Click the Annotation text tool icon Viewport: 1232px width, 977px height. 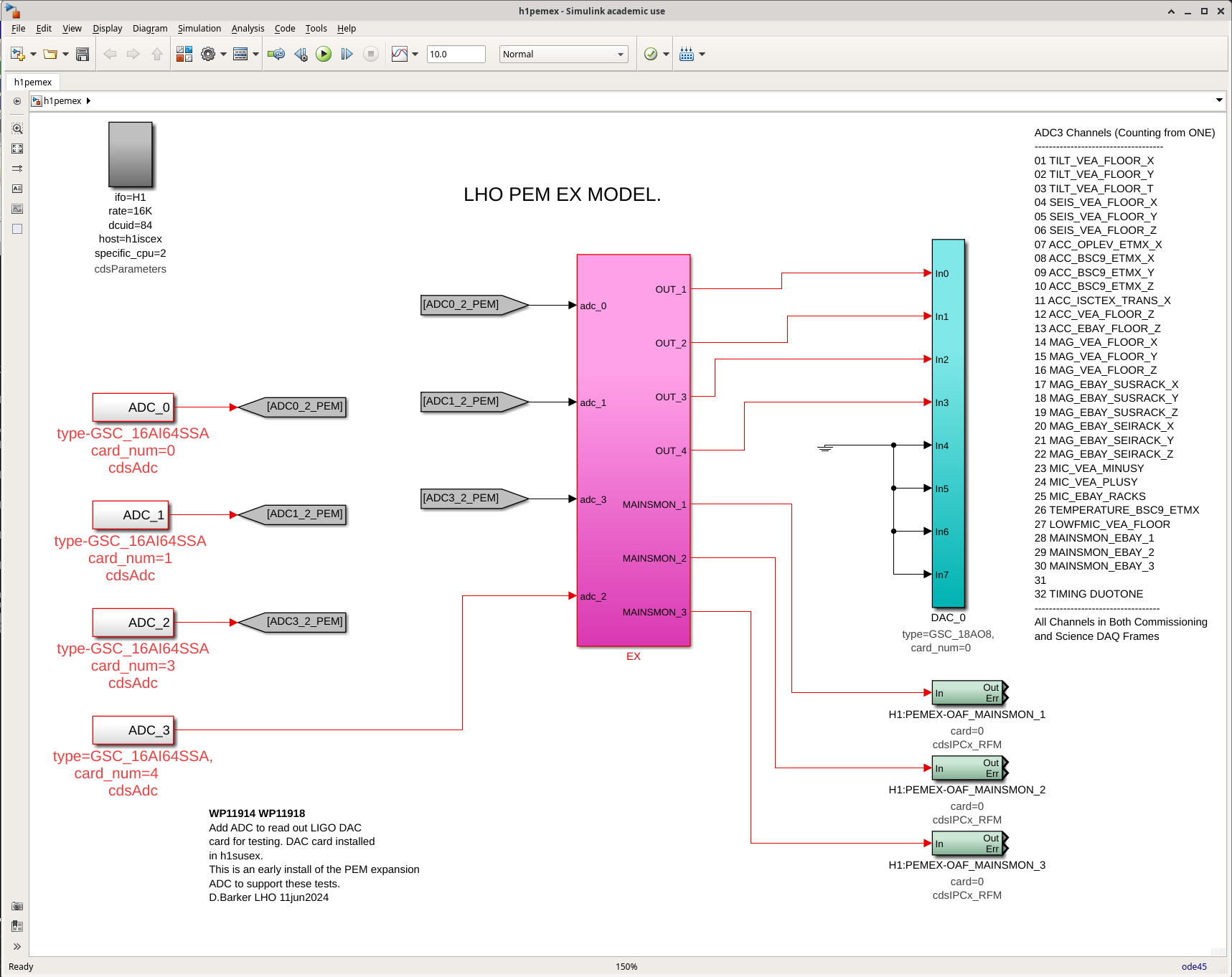(x=17, y=189)
